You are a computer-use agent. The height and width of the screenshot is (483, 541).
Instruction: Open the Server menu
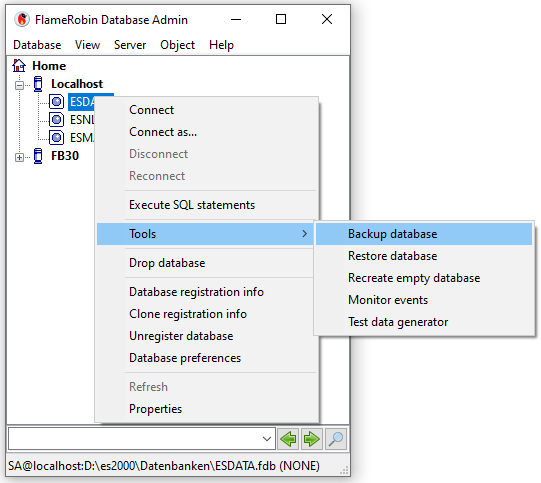[130, 45]
